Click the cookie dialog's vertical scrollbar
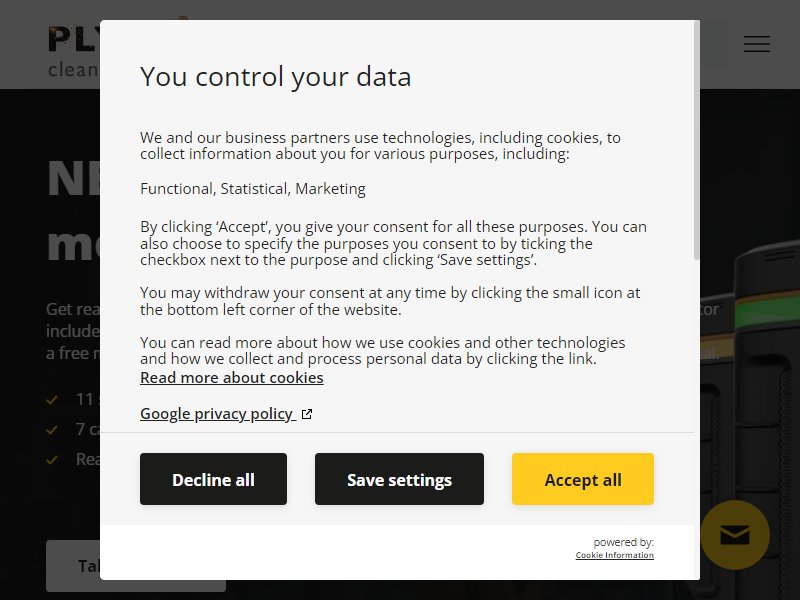The image size is (800, 600). [x=696, y=140]
